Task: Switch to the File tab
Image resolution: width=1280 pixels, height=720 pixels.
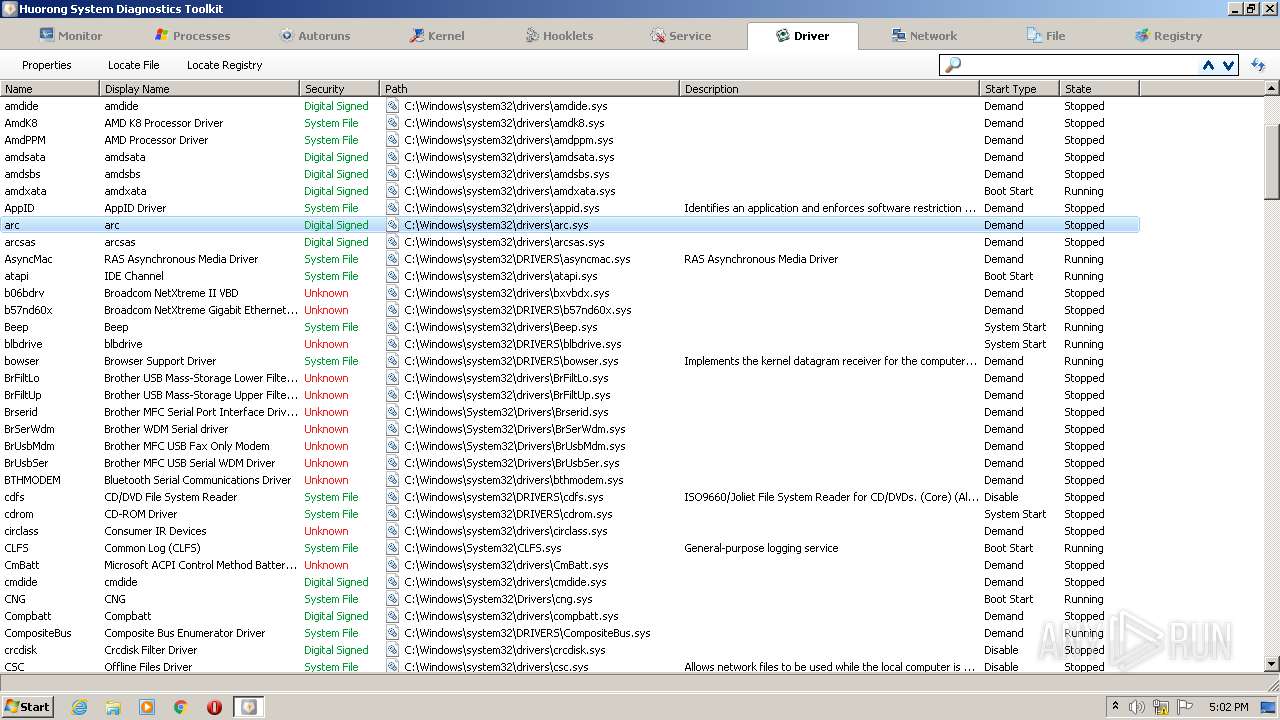Action: (1046, 35)
